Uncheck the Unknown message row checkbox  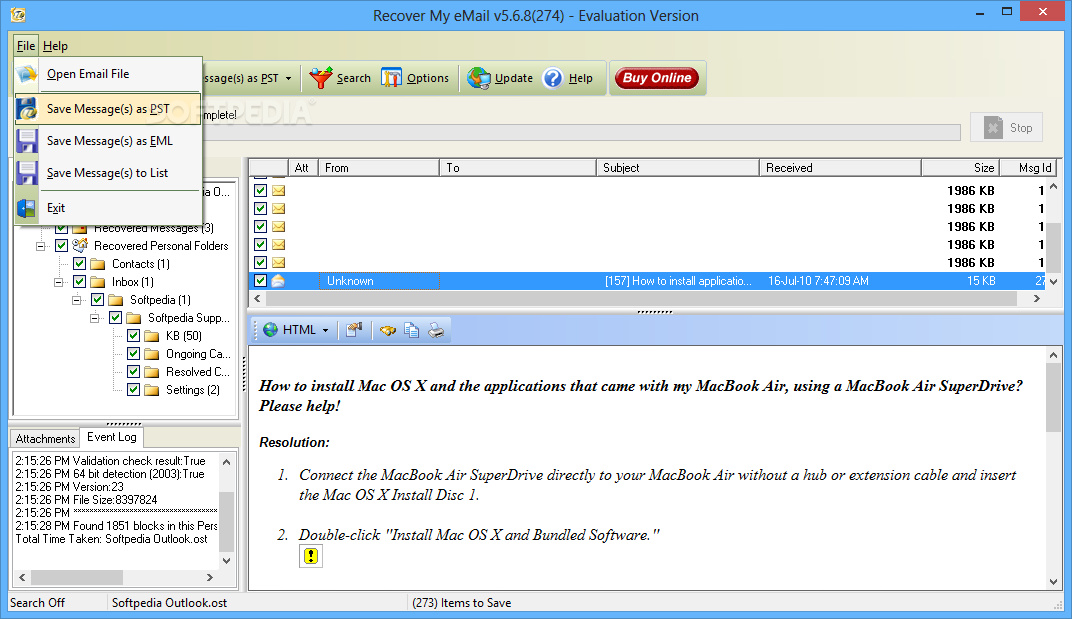pos(260,280)
